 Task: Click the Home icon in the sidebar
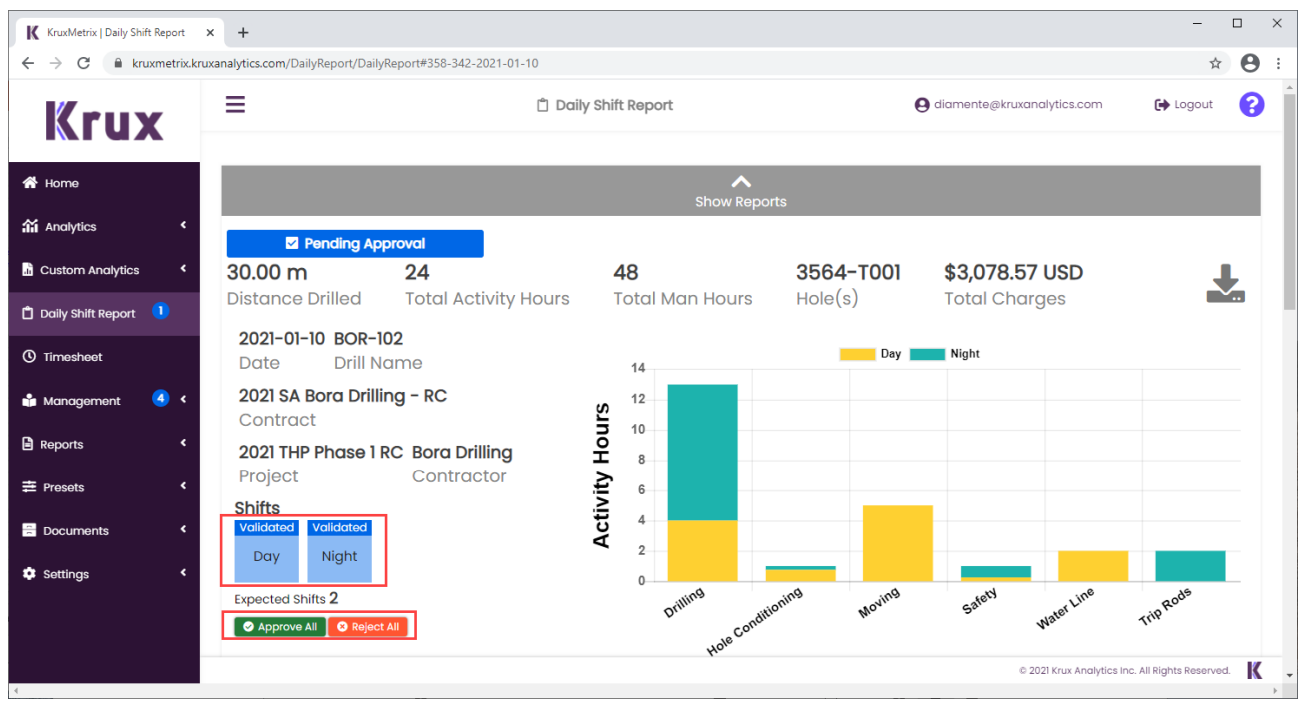pos(30,183)
